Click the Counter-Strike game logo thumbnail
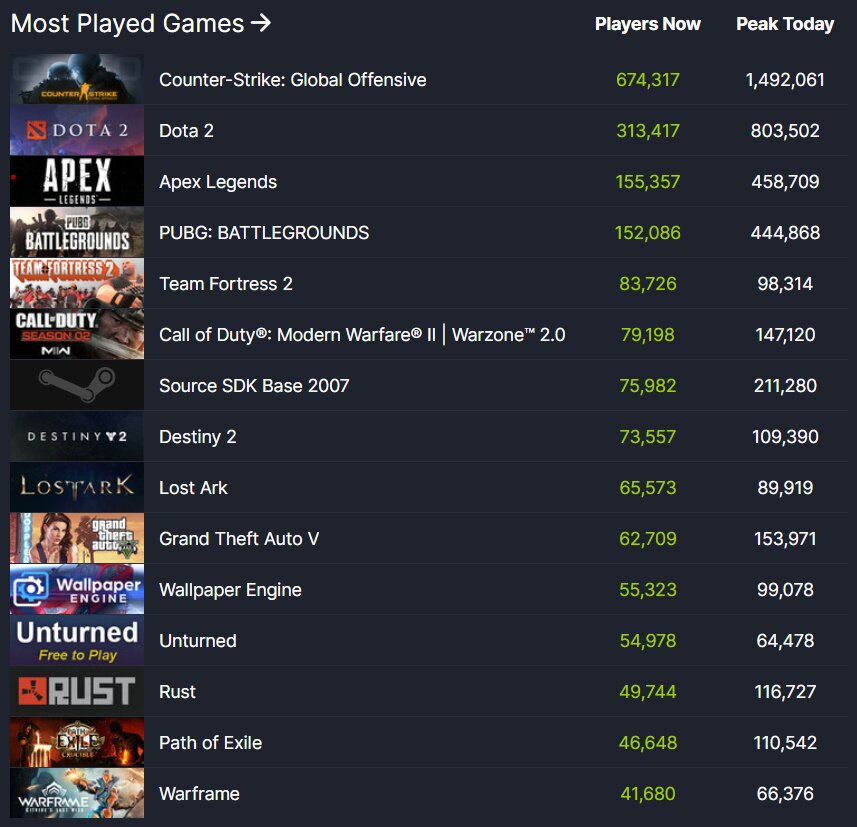Image resolution: width=857 pixels, height=827 pixels. pos(77,80)
